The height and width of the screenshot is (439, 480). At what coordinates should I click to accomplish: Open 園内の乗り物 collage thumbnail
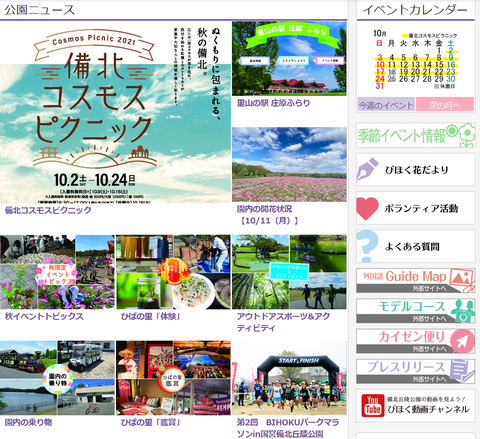pos(57,378)
